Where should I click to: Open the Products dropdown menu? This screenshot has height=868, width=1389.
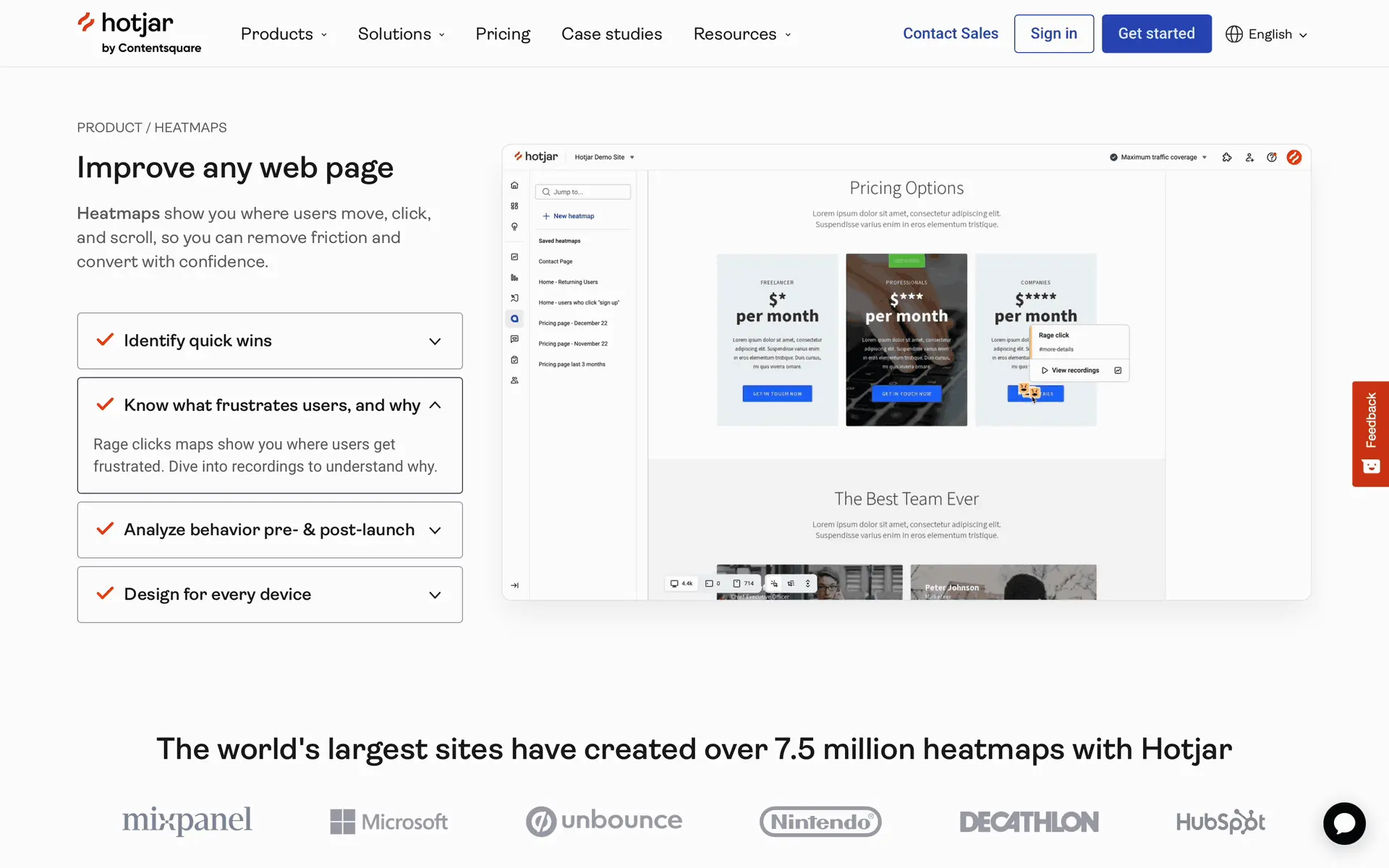(x=284, y=34)
